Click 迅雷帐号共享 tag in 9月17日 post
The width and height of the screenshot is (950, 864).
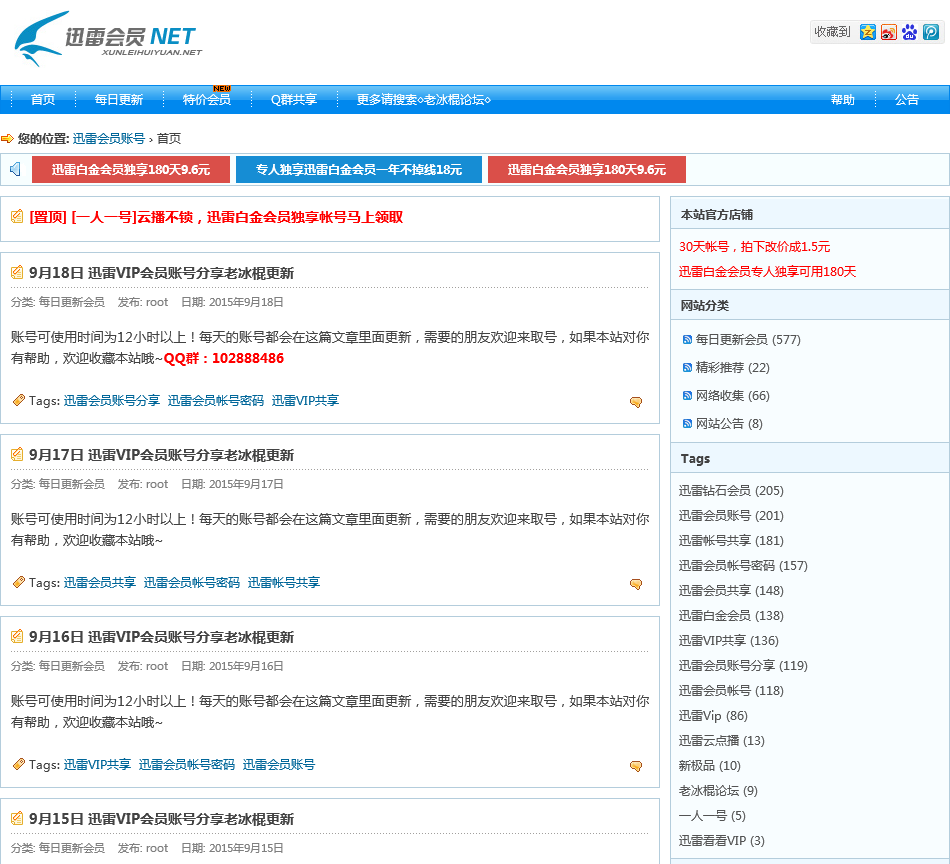tap(284, 582)
